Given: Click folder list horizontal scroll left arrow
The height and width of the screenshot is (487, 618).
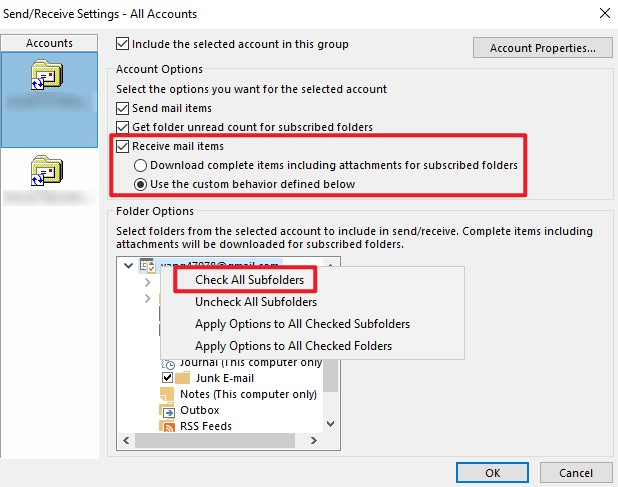Looking at the screenshot, I should 126,440.
